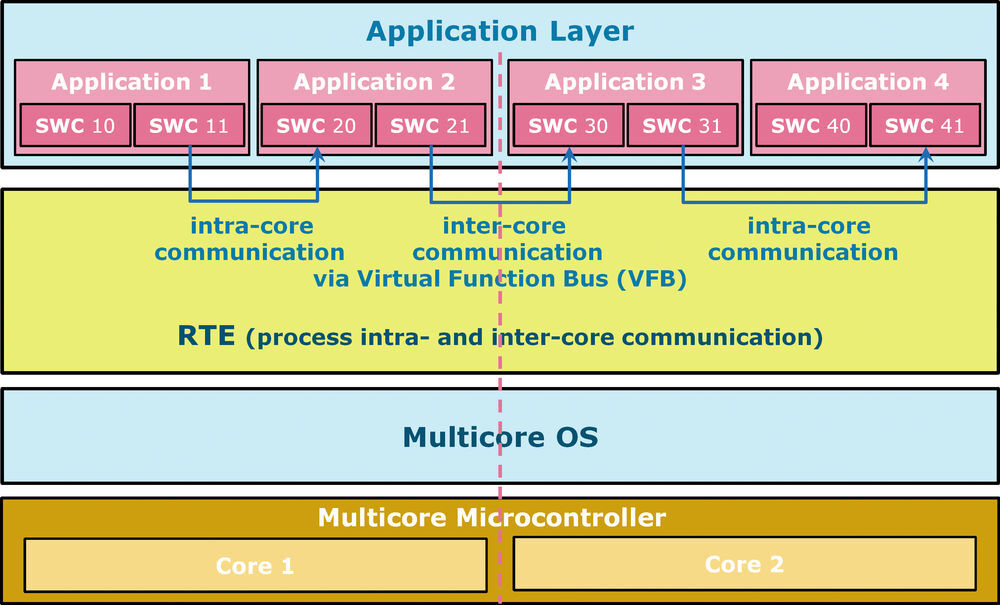This screenshot has height=605, width=1000.
Task: Select the 'Application 2' title
Action: [x=374, y=82]
